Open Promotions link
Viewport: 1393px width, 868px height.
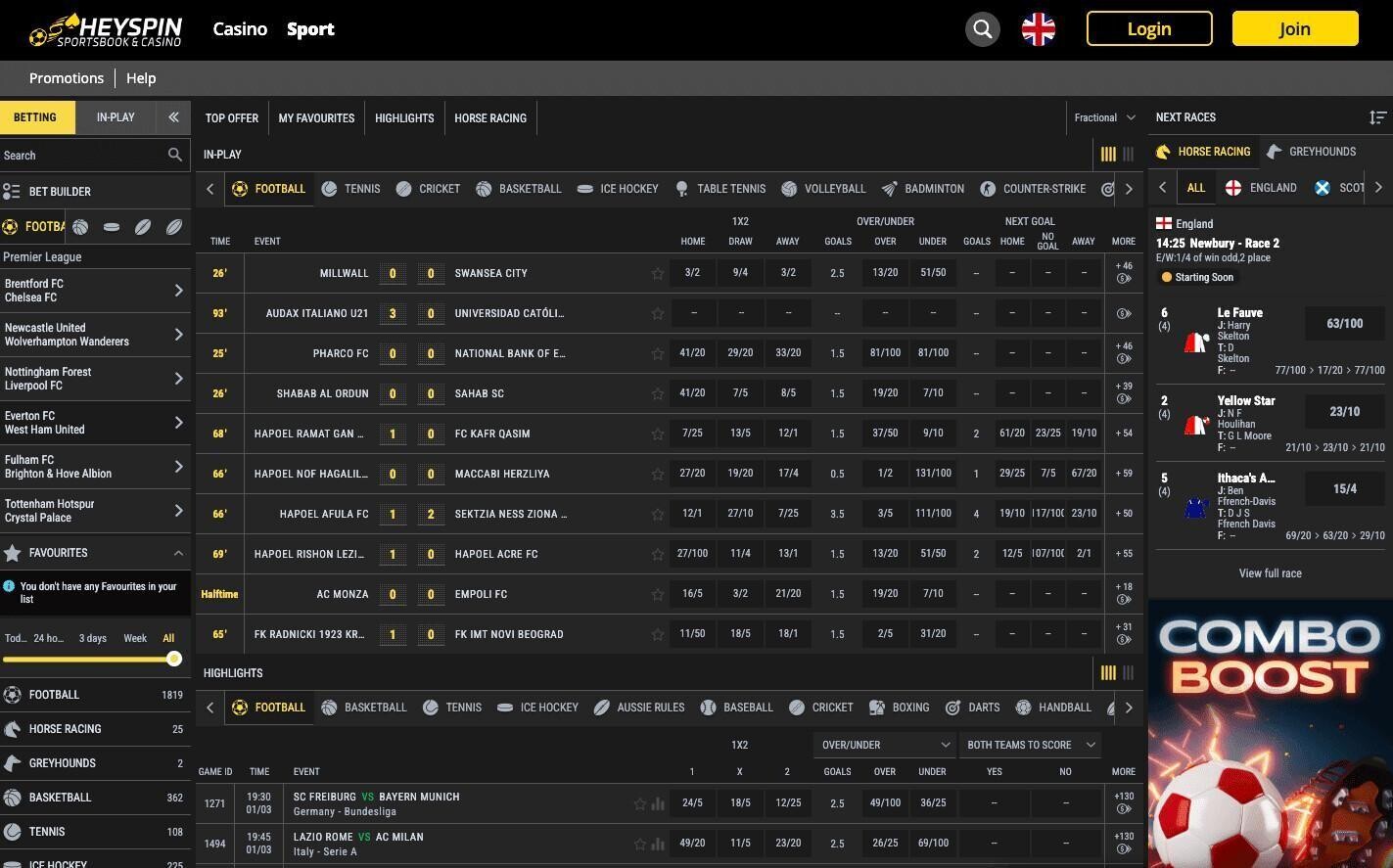67,78
